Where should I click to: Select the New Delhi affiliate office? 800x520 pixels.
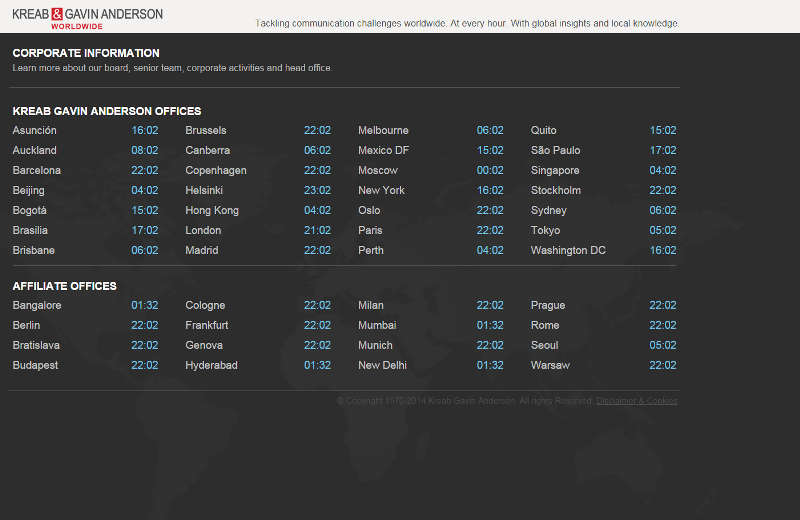(382, 366)
